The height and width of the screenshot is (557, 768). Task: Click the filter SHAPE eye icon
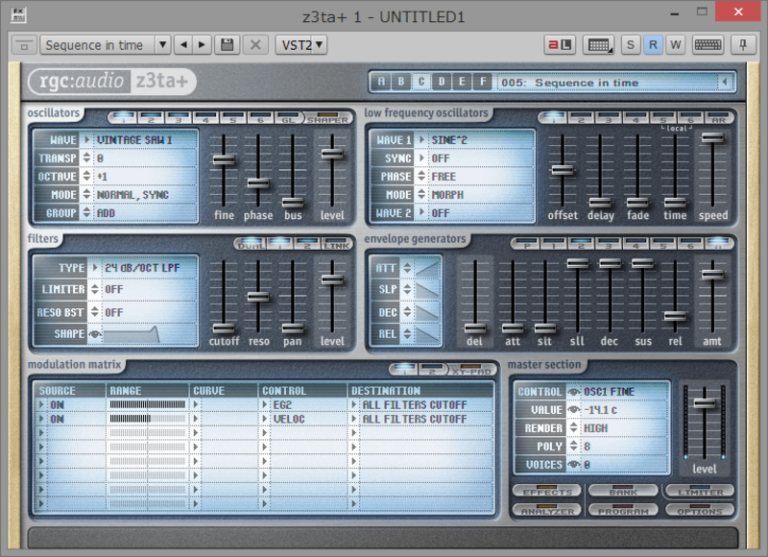coord(96,334)
